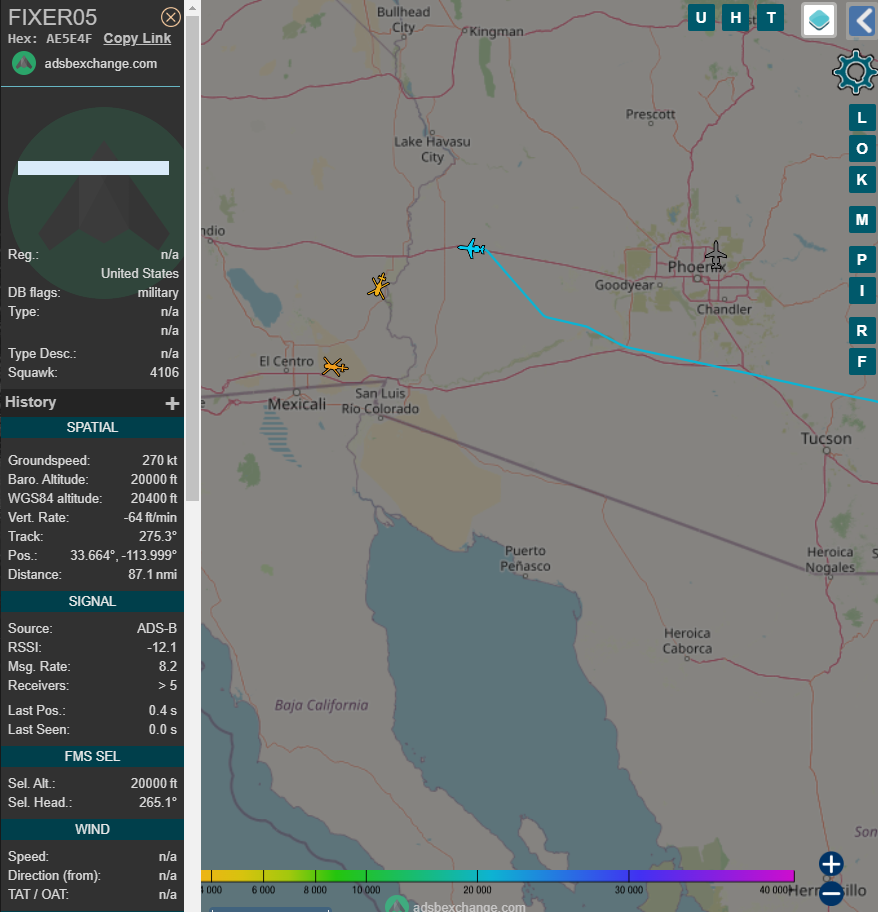
Task: Click the Source value ADS-B
Action: click(x=156, y=629)
